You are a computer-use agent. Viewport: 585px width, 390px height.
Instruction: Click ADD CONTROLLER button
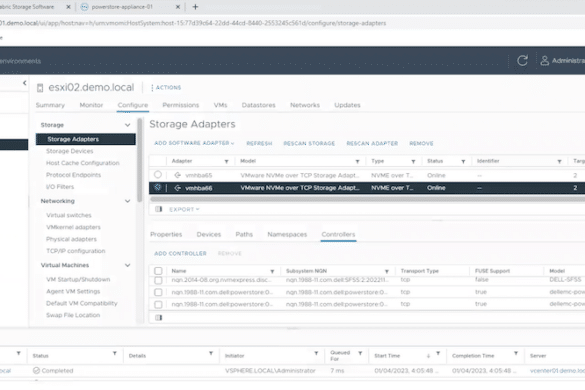click(180, 253)
